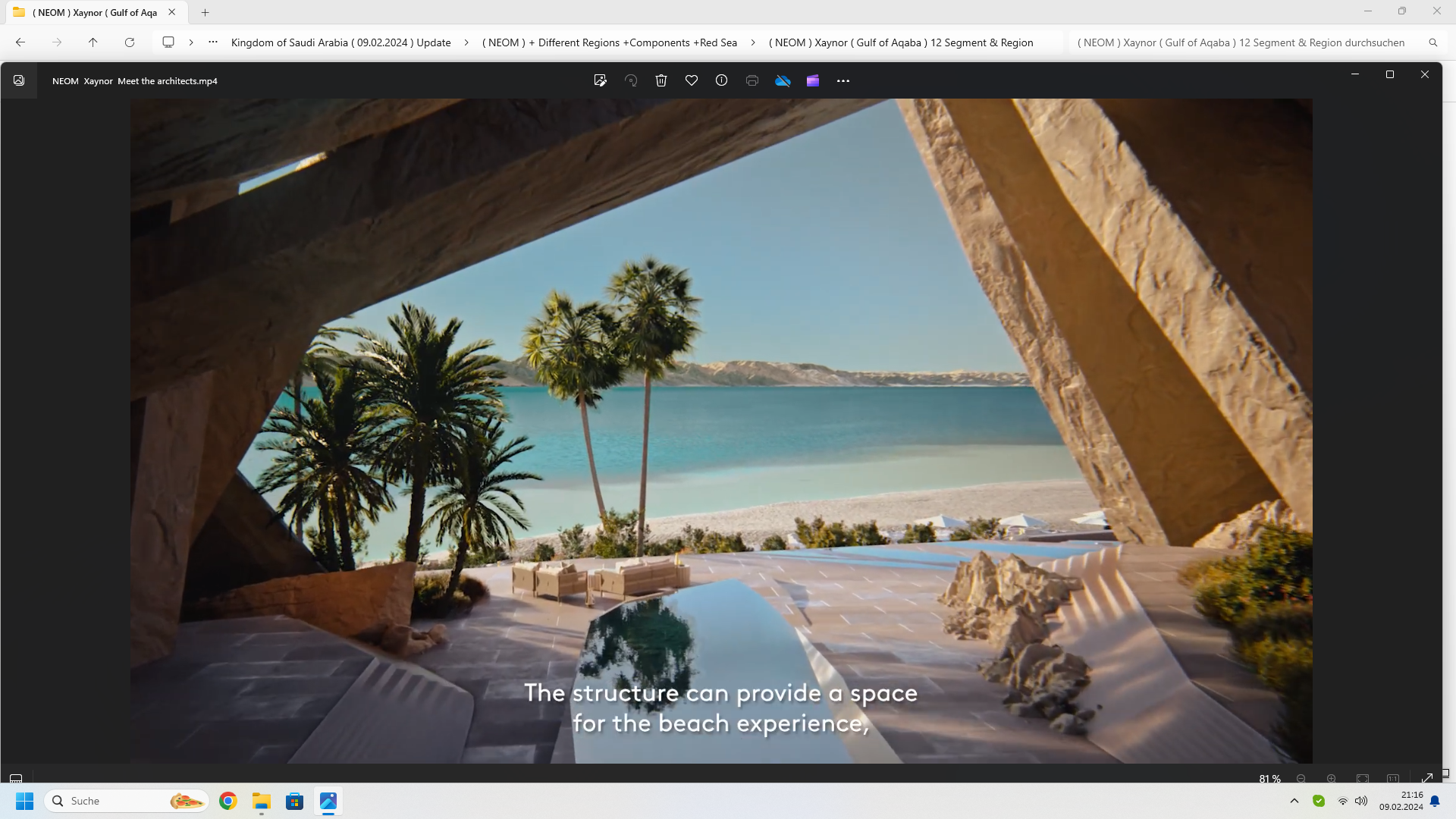Expand chevron after Red Sea breadcrumb
The width and height of the screenshot is (1456, 819).
753,42
